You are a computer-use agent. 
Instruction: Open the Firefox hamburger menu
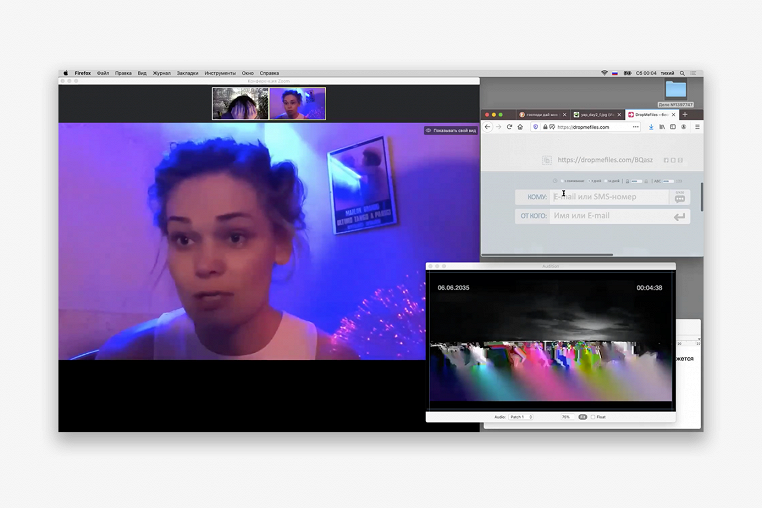697,127
